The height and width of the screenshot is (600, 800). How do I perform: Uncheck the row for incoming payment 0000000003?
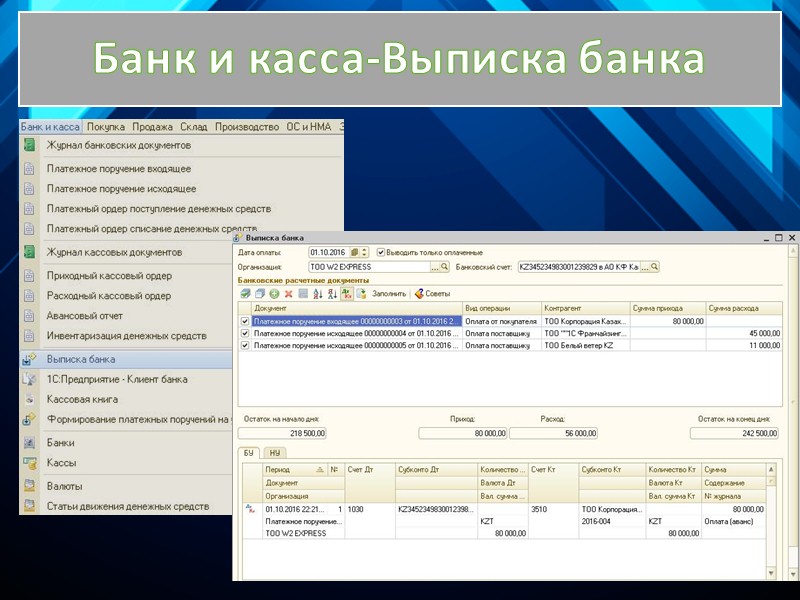click(x=245, y=321)
